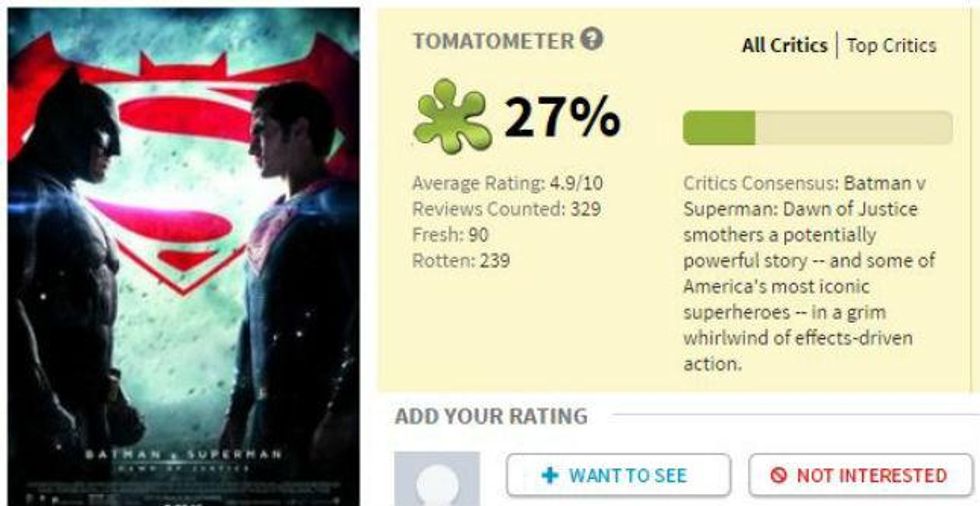
Task: Click the prohibited icon in Not Interested
Action: 778,475
